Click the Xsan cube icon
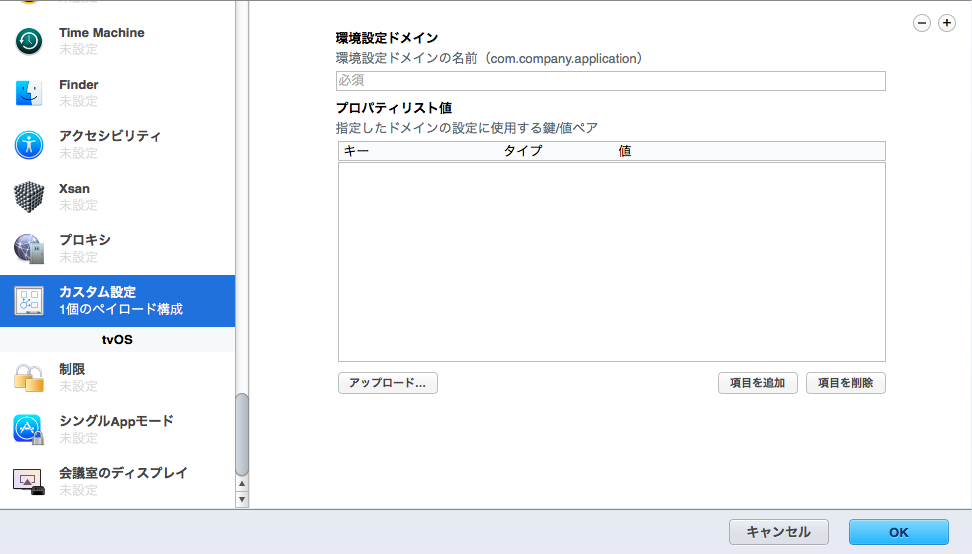Screen dimensions: 972x554 (29, 197)
